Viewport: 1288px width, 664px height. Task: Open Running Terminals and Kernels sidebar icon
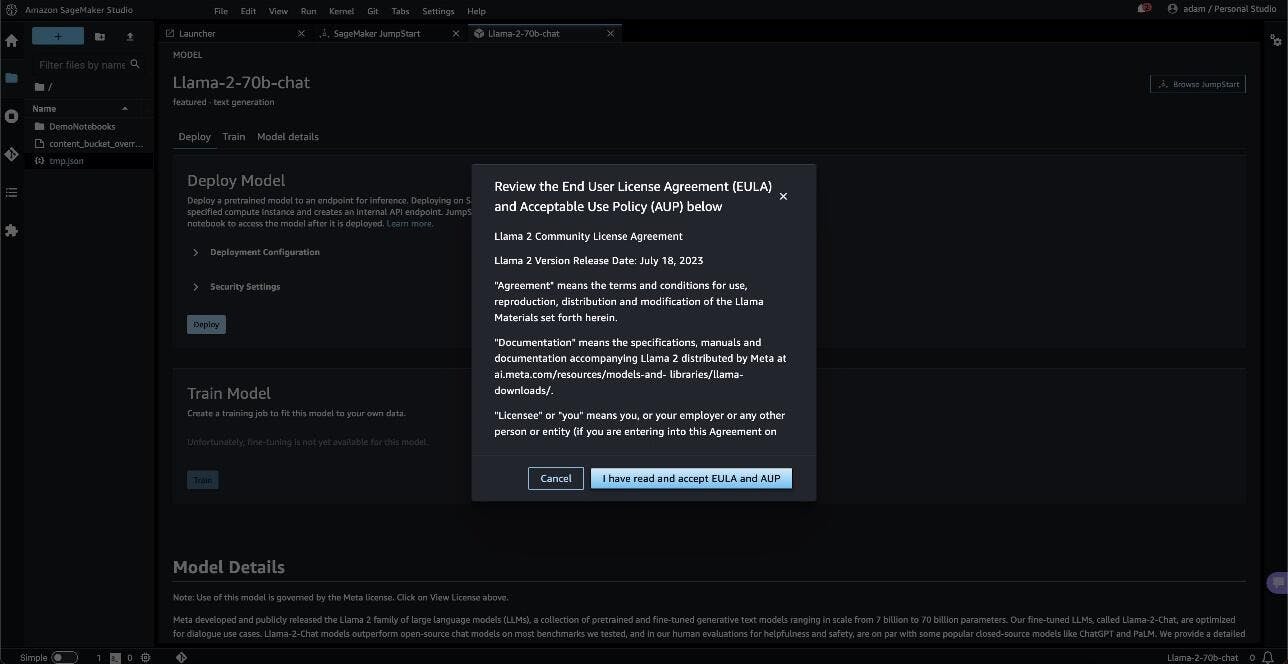[12, 116]
